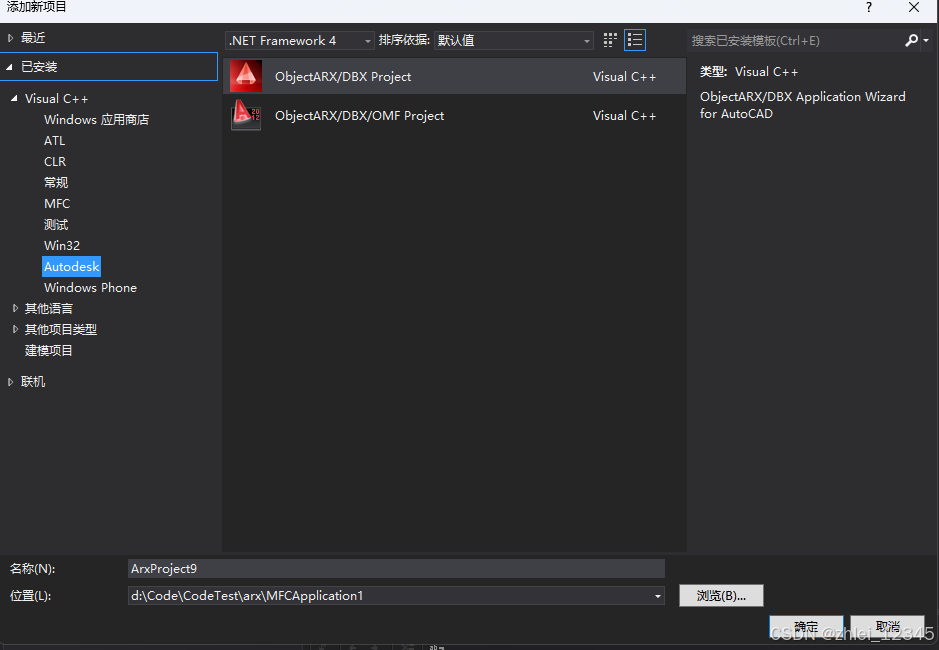Click the ObjectARX/DBX/OMF Project name text
This screenshot has width=939, height=650.
[x=359, y=116]
